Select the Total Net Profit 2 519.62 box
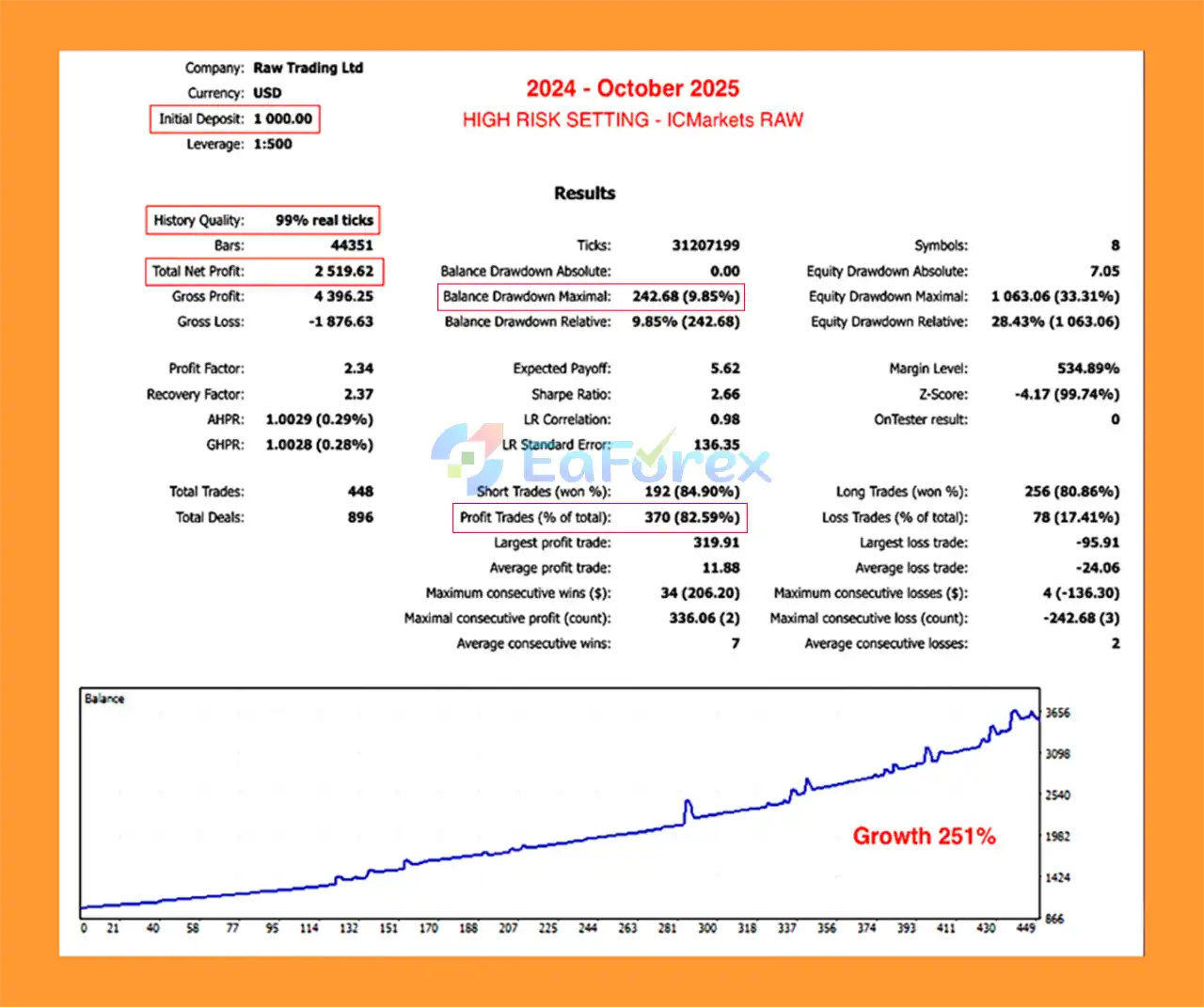Viewport: 1204px width, 1007px height. click(x=263, y=271)
